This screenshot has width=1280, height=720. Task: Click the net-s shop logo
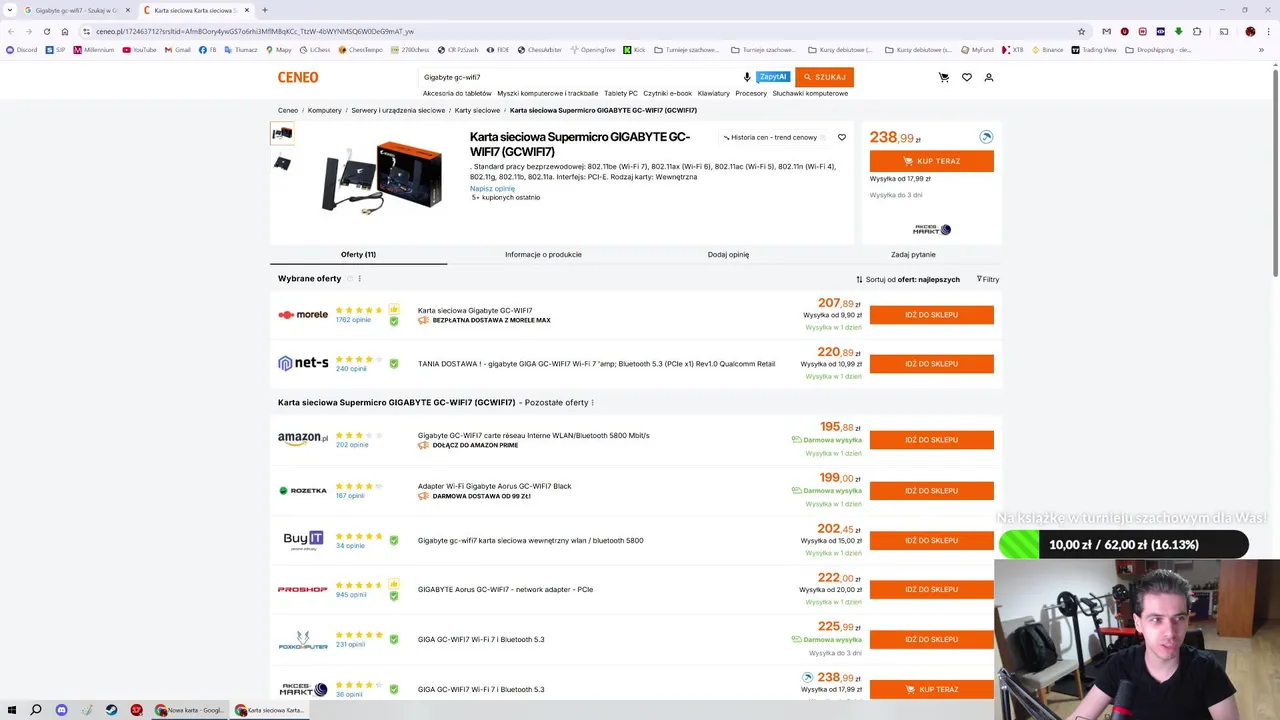pos(303,363)
